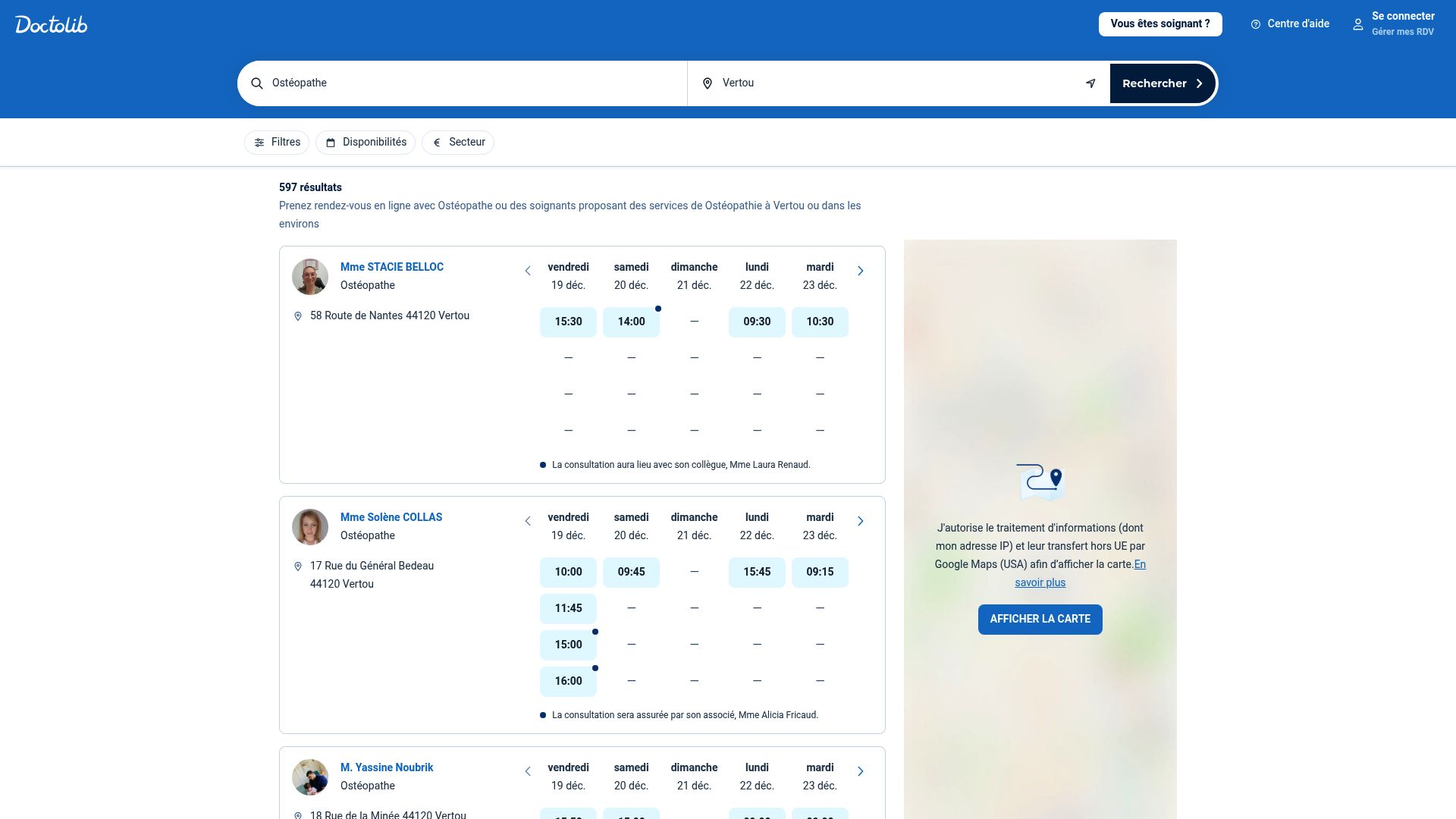Screen dimensions: 1456x819
Task: Click the Doctolib logo
Action: click(50, 24)
